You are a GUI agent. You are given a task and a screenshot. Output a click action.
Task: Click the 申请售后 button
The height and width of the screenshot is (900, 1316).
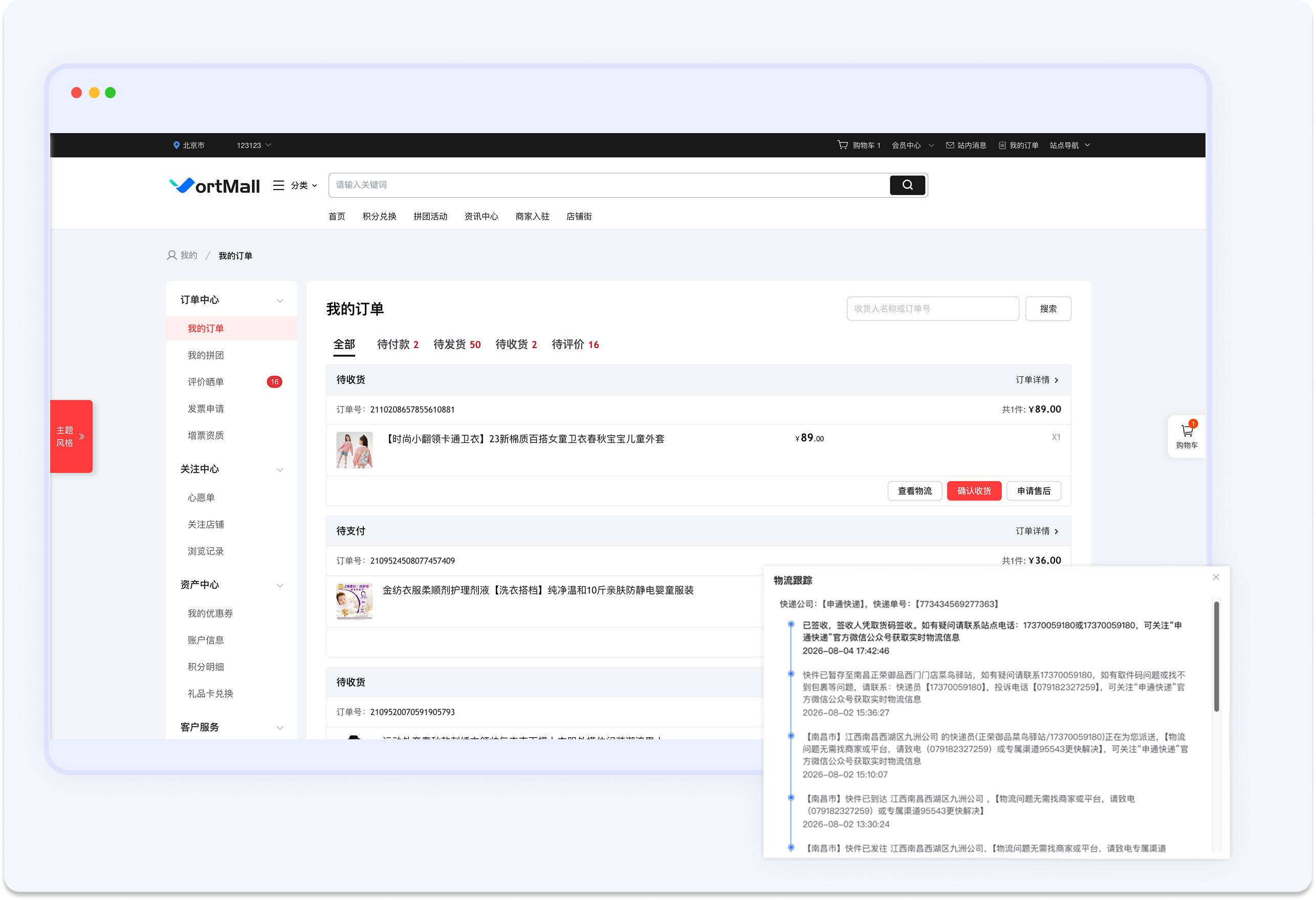pyautogui.click(x=1034, y=491)
